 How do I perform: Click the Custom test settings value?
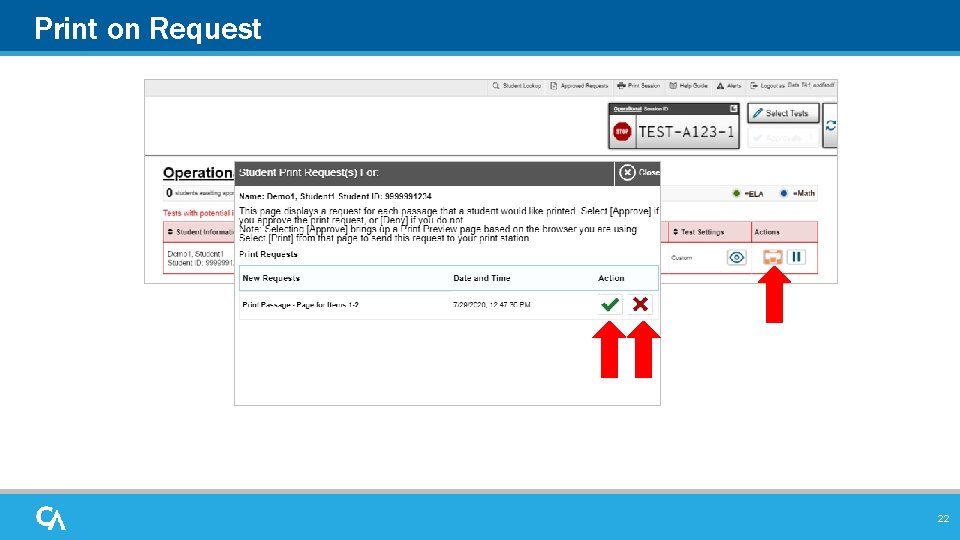[x=681, y=258]
